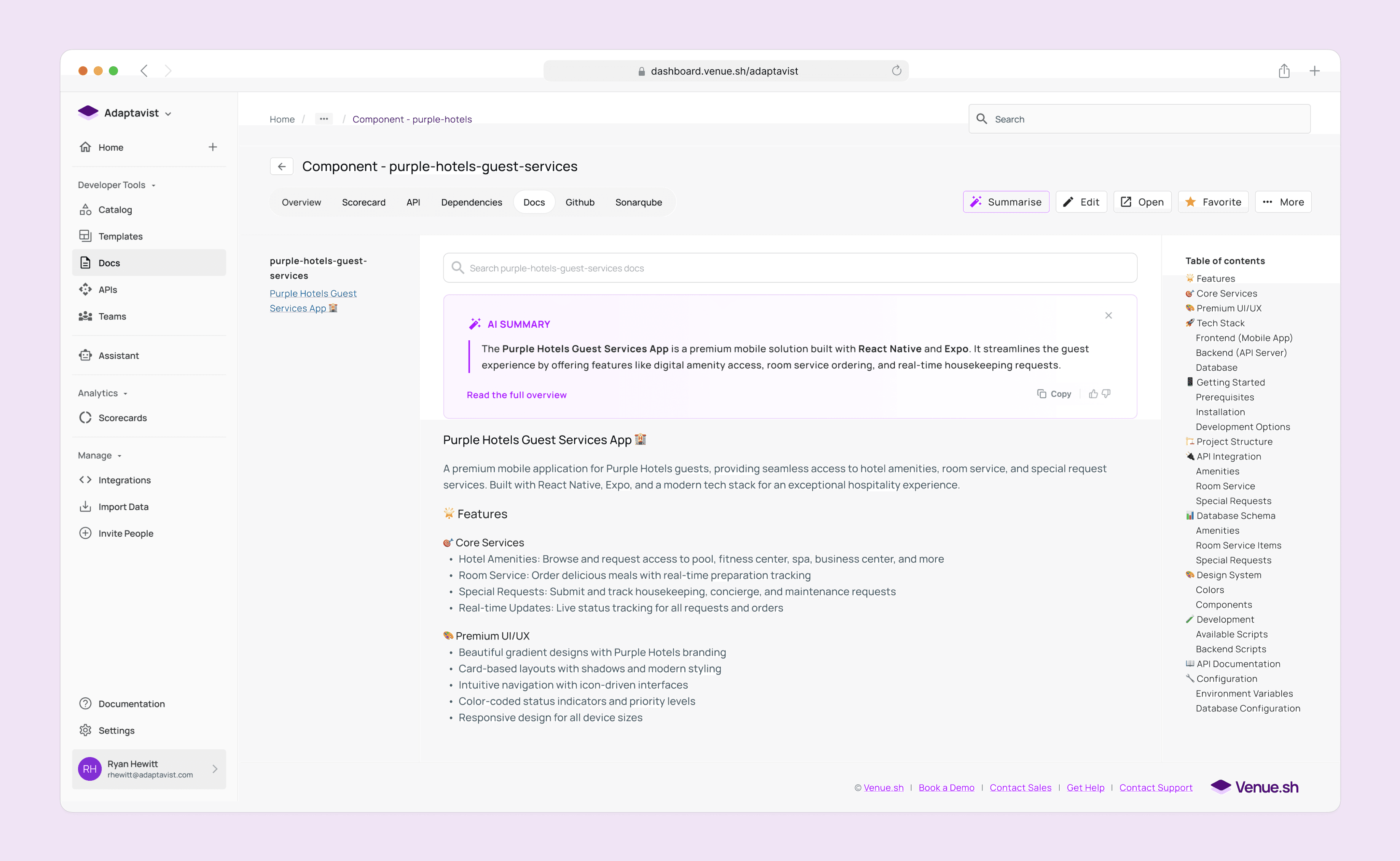
Task: Click the back arrow beside component title
Action: click(281, 166)
